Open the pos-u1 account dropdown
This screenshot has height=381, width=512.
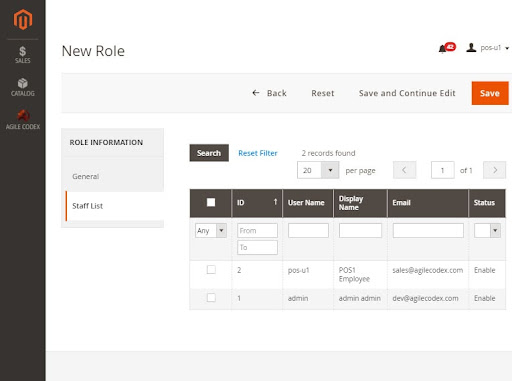tap(488, 48)
